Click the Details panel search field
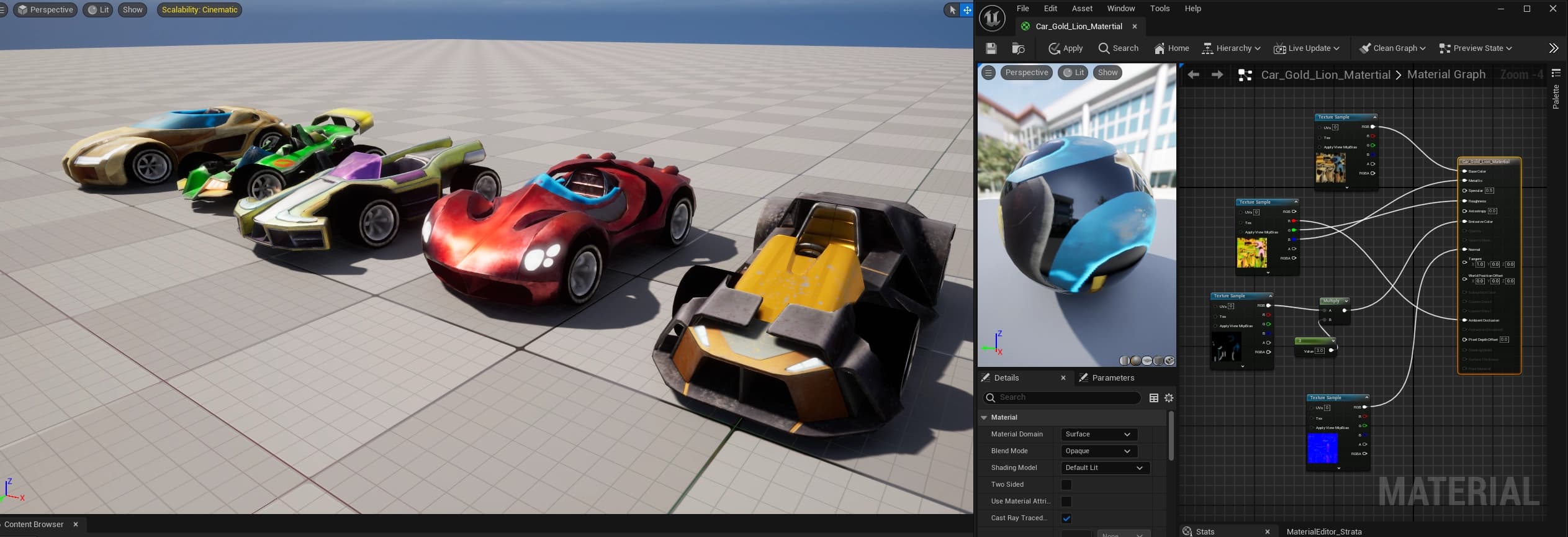Image resolution: width=1568 pixels, height=537 pixels. pyautogui.click(x=1068, y=398)
